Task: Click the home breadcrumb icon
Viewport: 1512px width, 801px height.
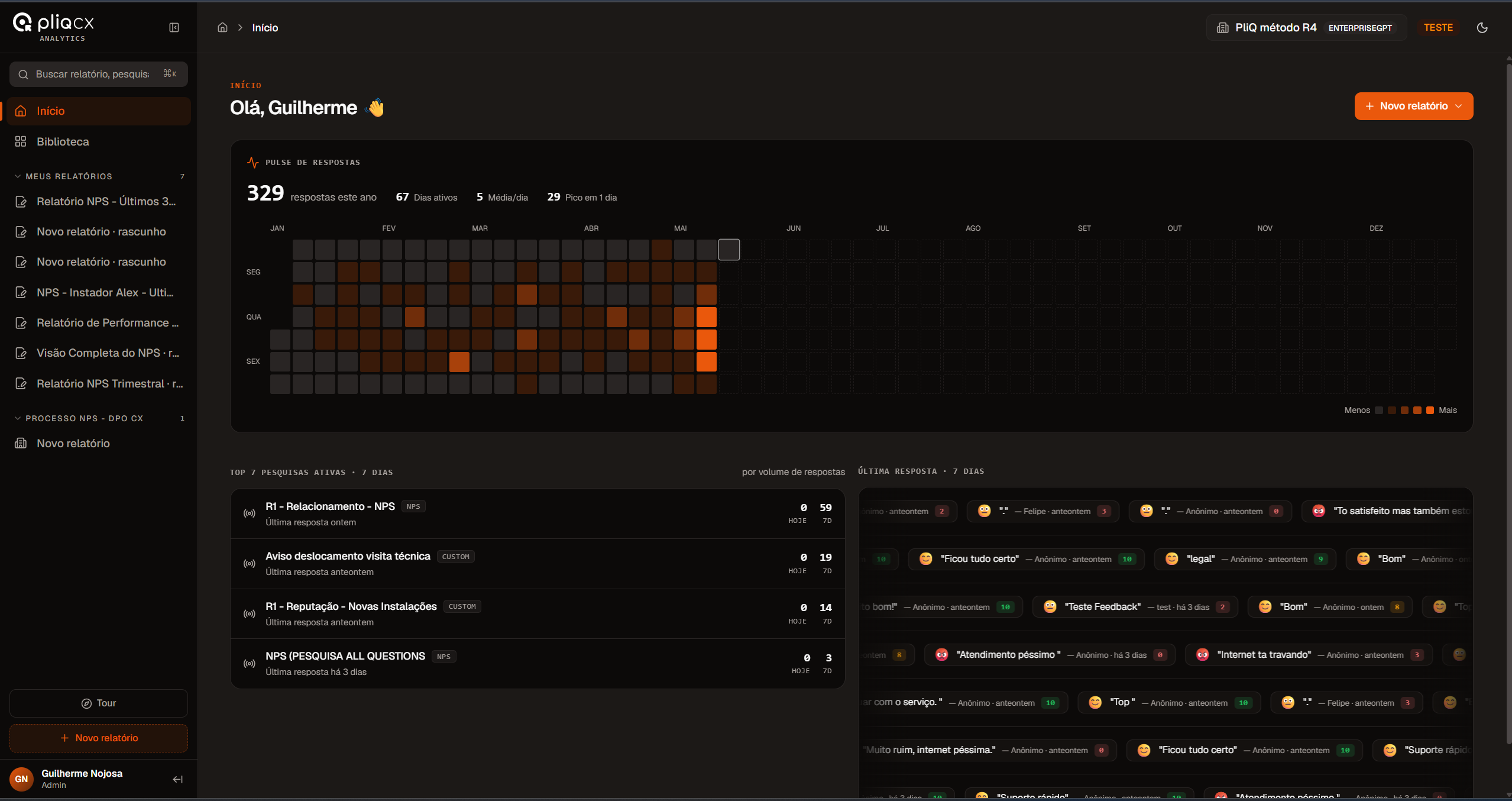Action: tap(222, 27)
